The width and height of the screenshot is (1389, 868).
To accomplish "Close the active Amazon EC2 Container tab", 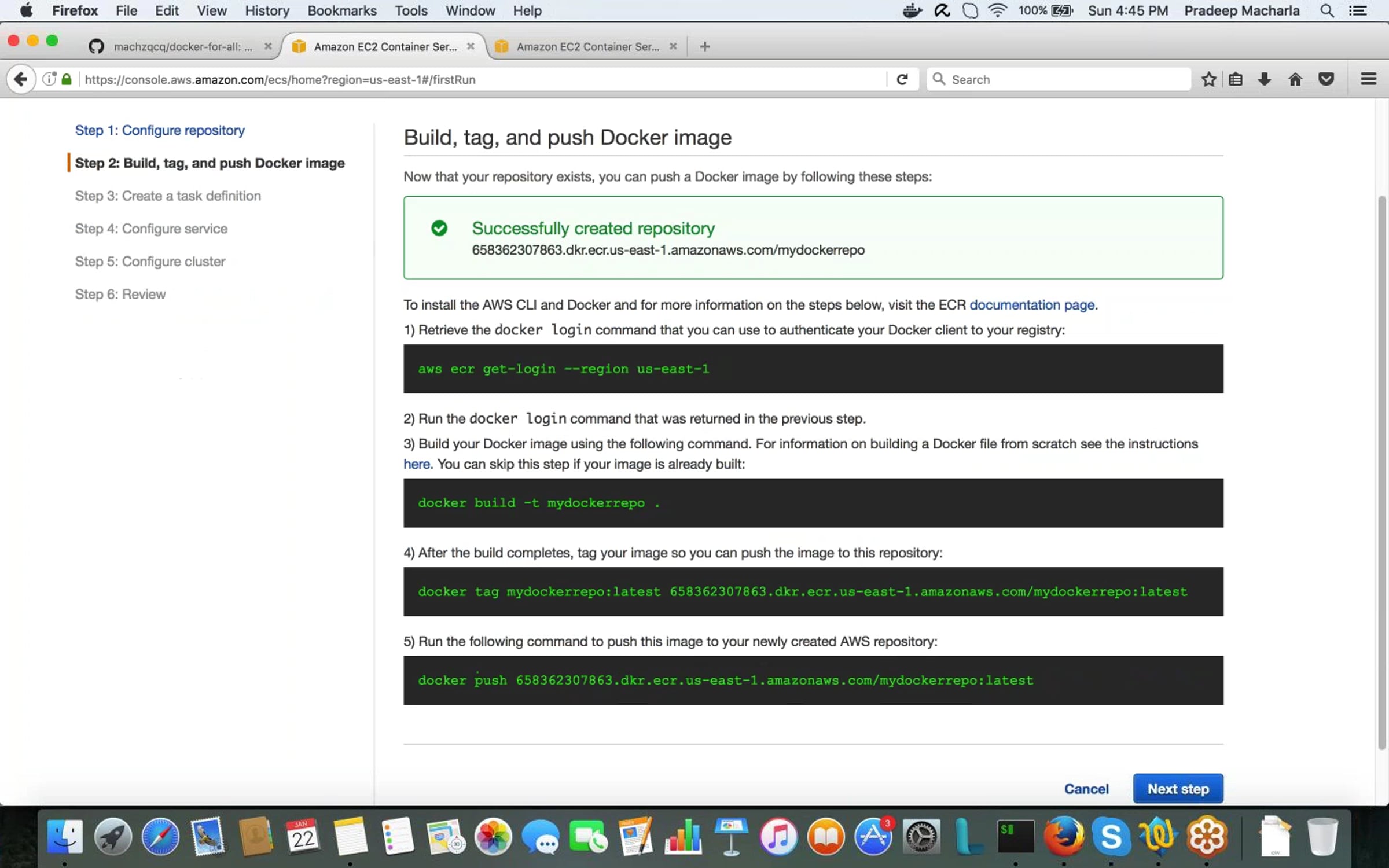I will [x=471, y=46].
